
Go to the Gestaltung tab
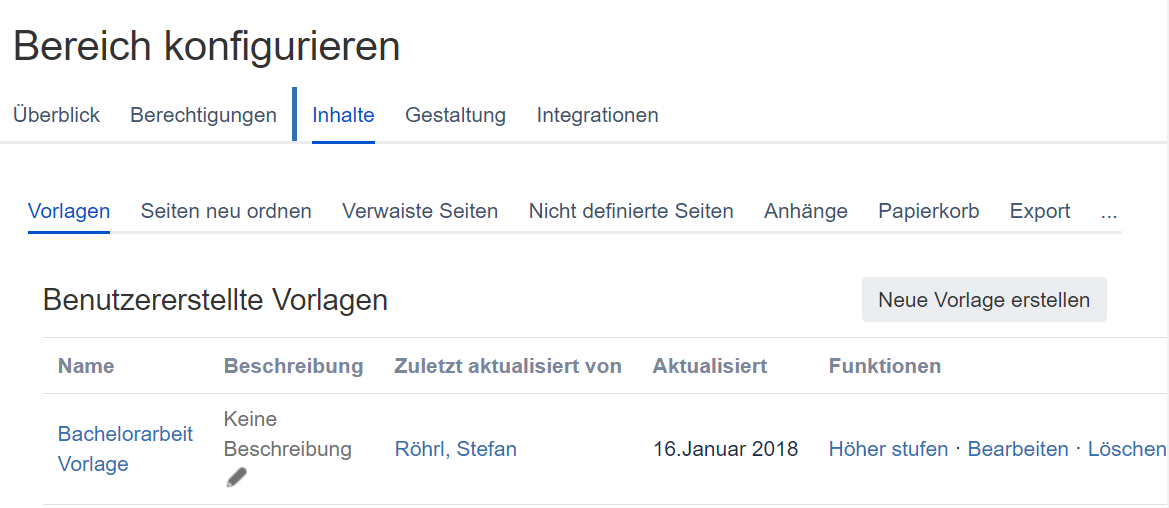pyautogui.click(x=455, y=115)
